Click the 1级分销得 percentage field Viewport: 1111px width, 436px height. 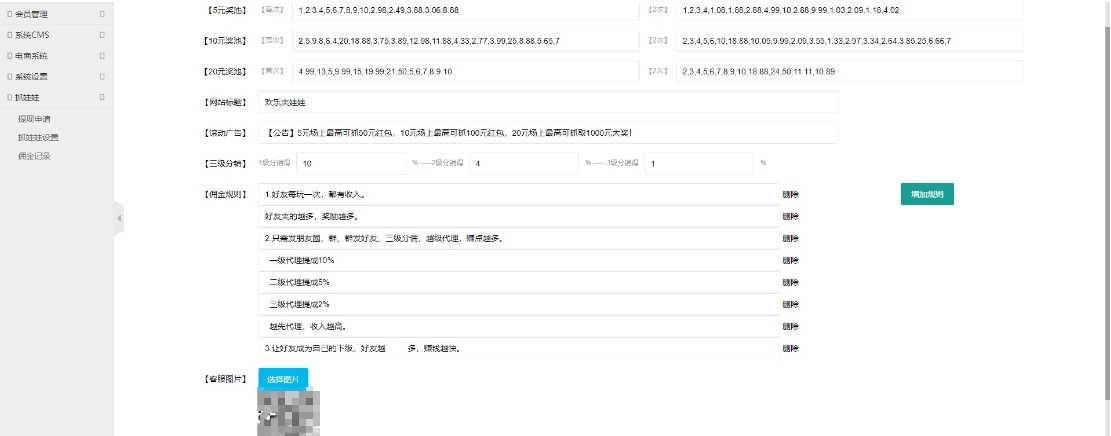[350, 163]
